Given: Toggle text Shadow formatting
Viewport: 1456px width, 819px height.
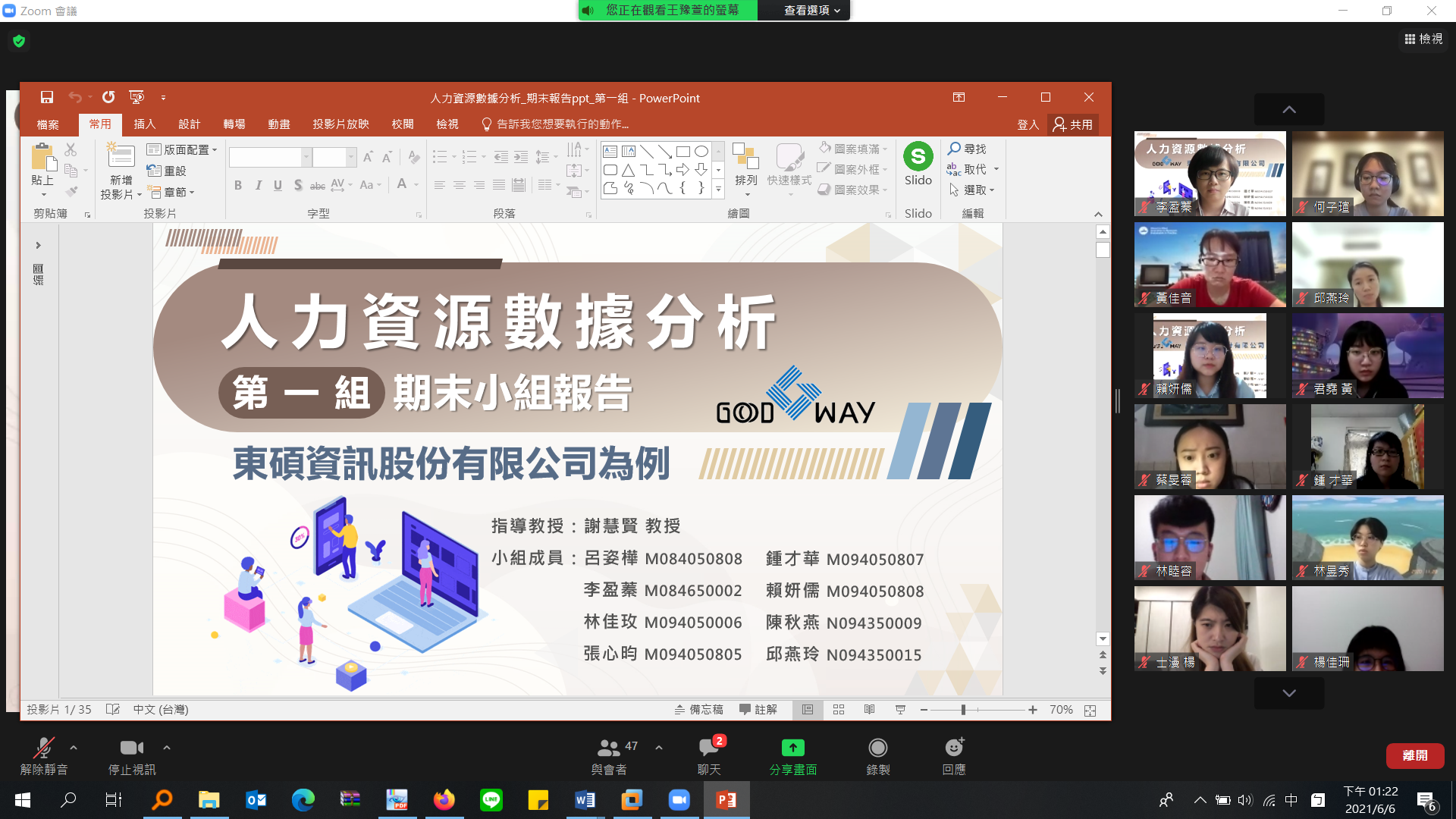Looking at the screenshot, I should pos(298,184).
